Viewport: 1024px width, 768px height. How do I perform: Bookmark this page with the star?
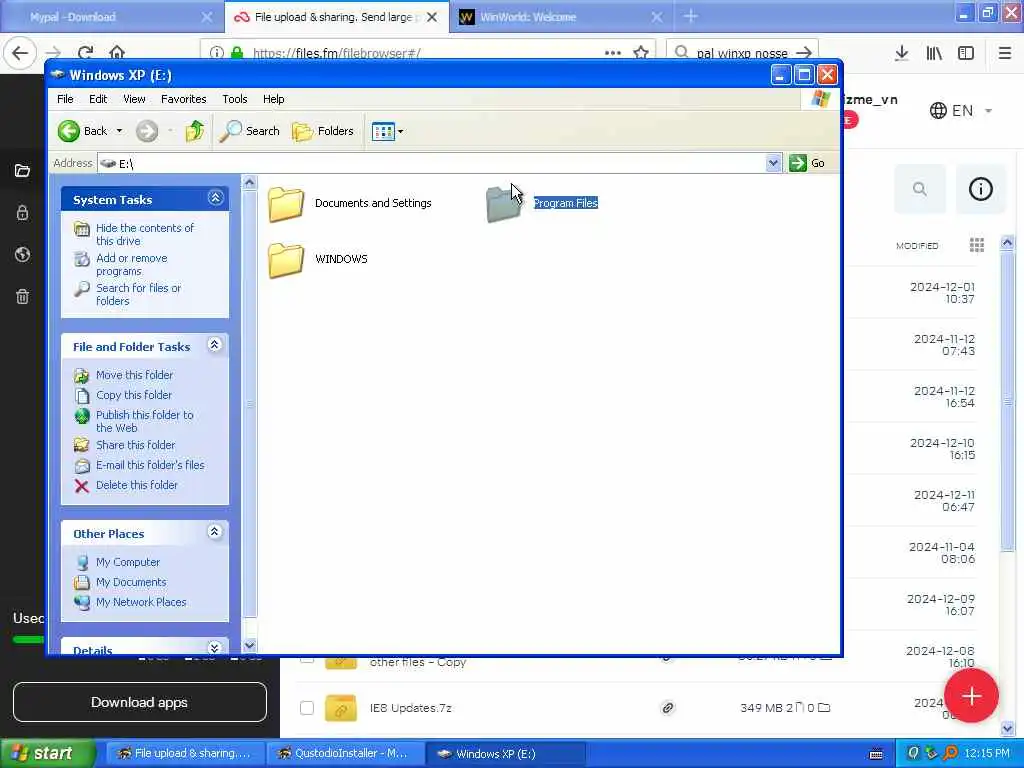(641, 53)
